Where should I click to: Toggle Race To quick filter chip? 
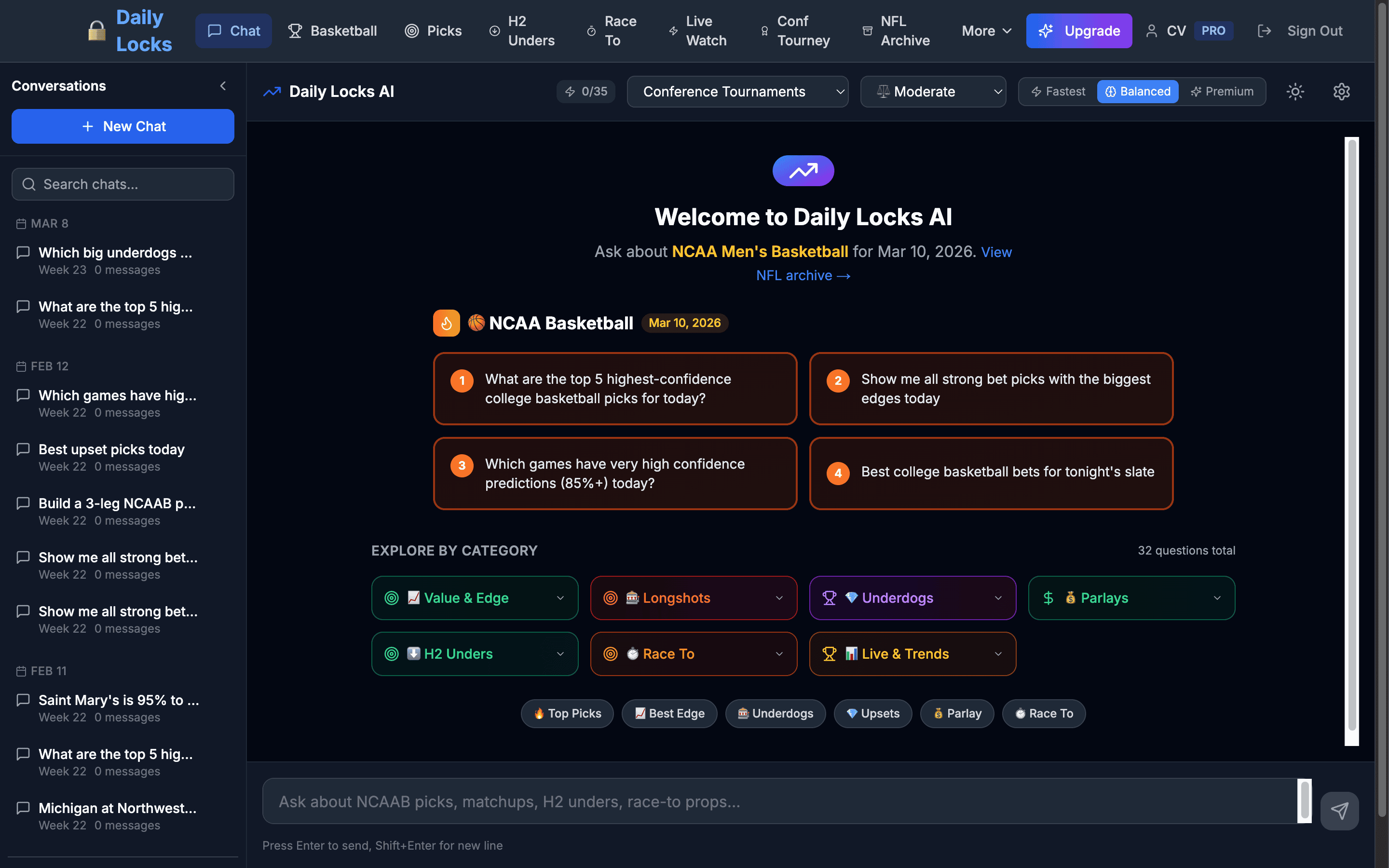(x=1044, y=714)
